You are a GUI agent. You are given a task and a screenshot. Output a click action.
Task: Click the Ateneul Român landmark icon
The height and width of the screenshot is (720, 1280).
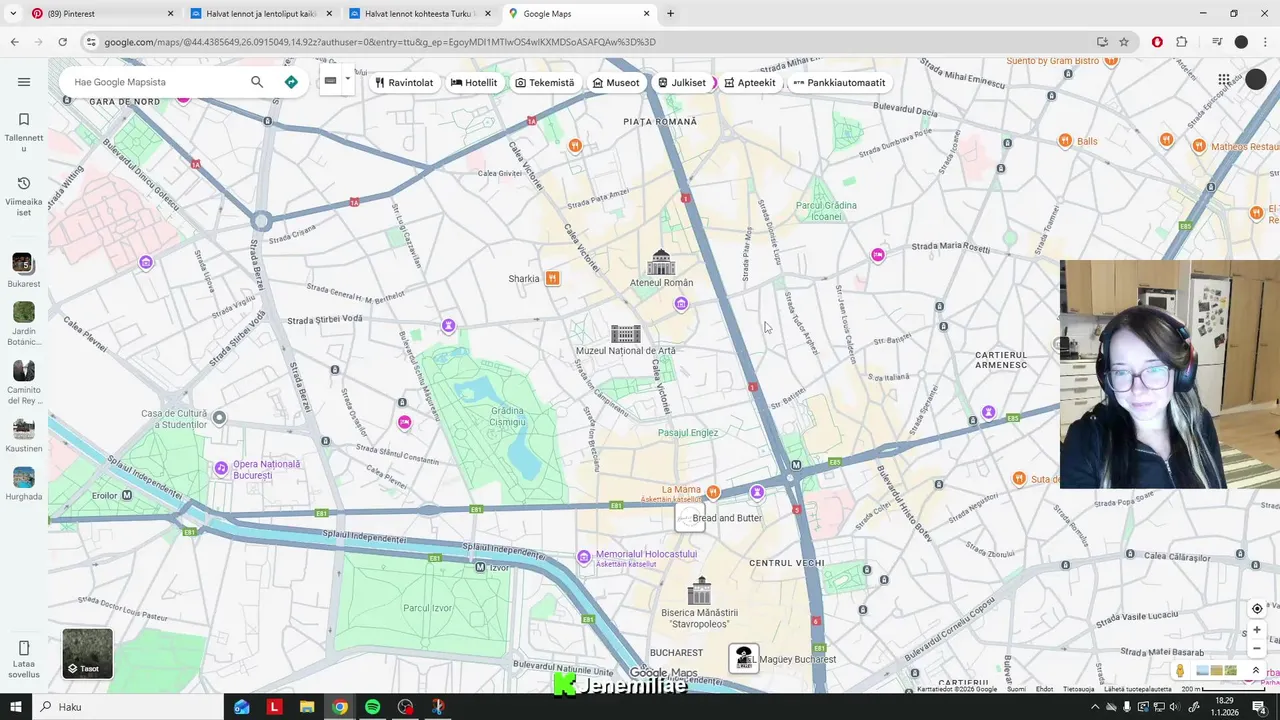pos(661,262)
